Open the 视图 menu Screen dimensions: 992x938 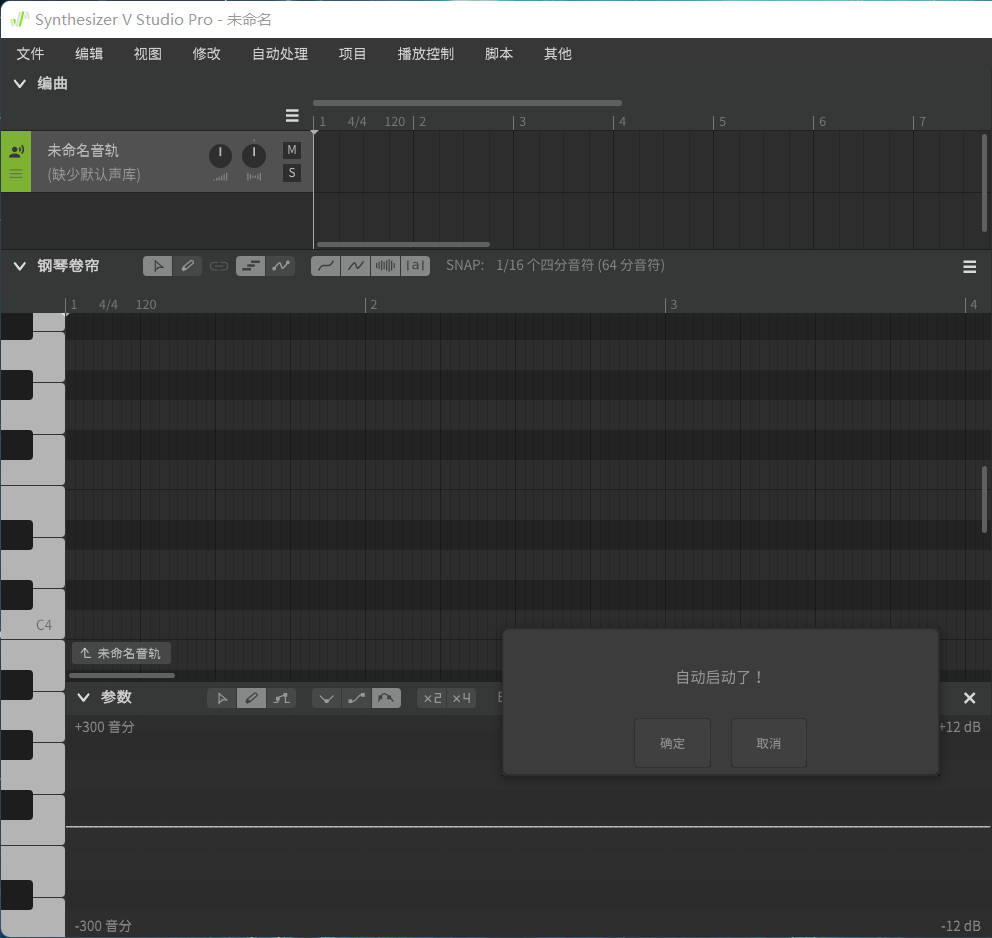click(x=147, y=54)
